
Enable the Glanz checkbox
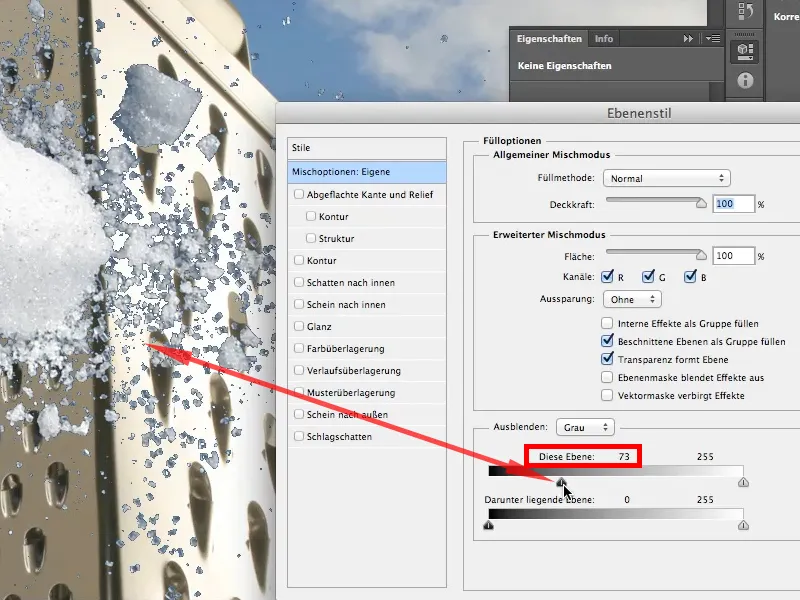299,326
